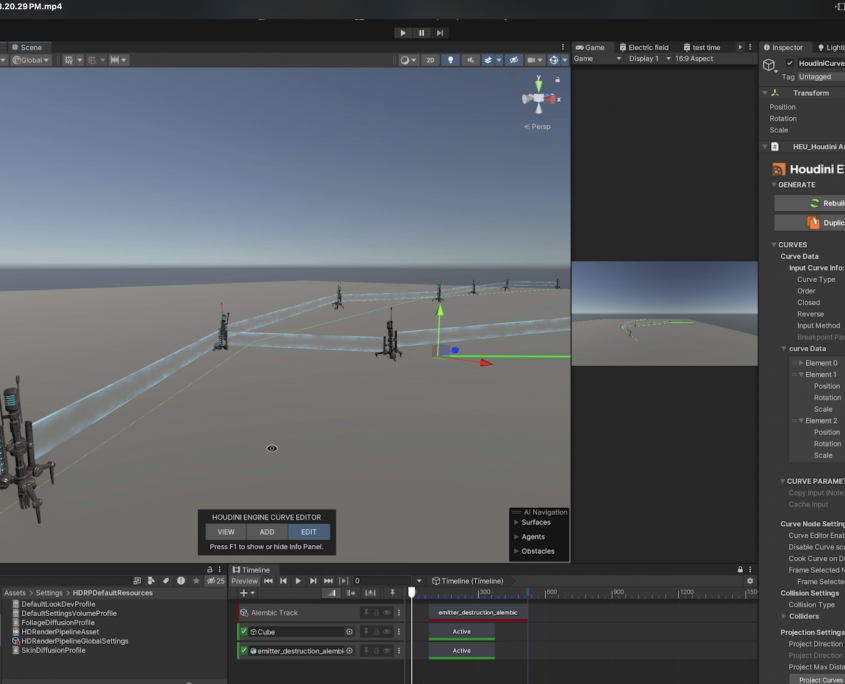The width and height of the screenshot is (845, 684).
Task: Toggle the emitter_destruction_alembic track checkbox
Action: point(244,651)
